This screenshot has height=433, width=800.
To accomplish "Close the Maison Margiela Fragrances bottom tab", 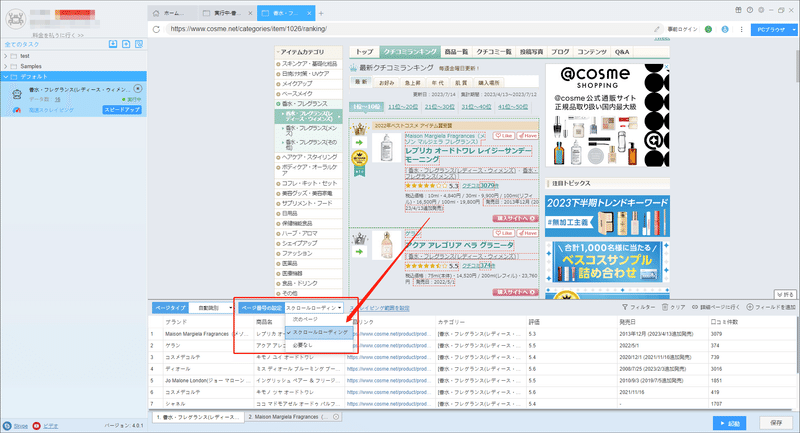I will (x=336, y=417).
